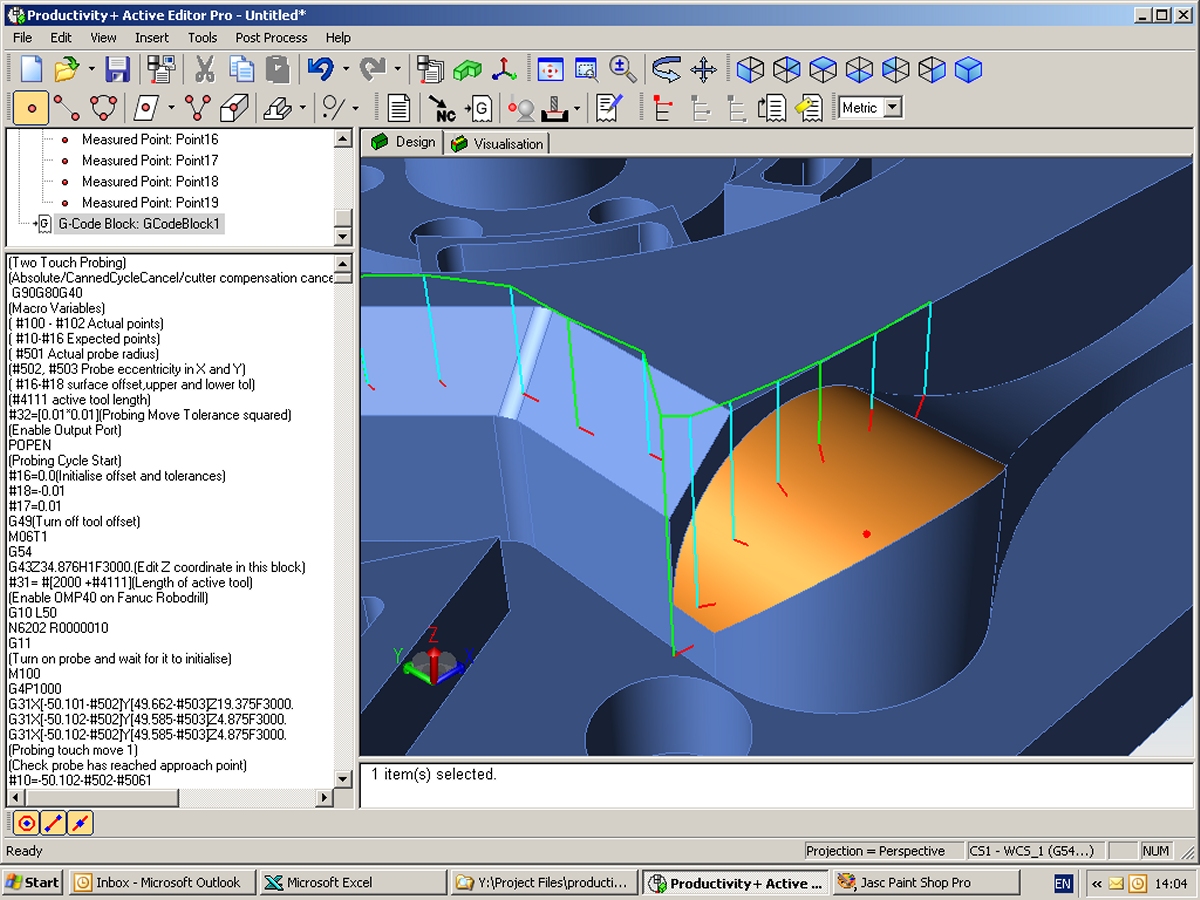1200x900 pixels.
Task: Click the insert G-code block icon
Action: 479,107
